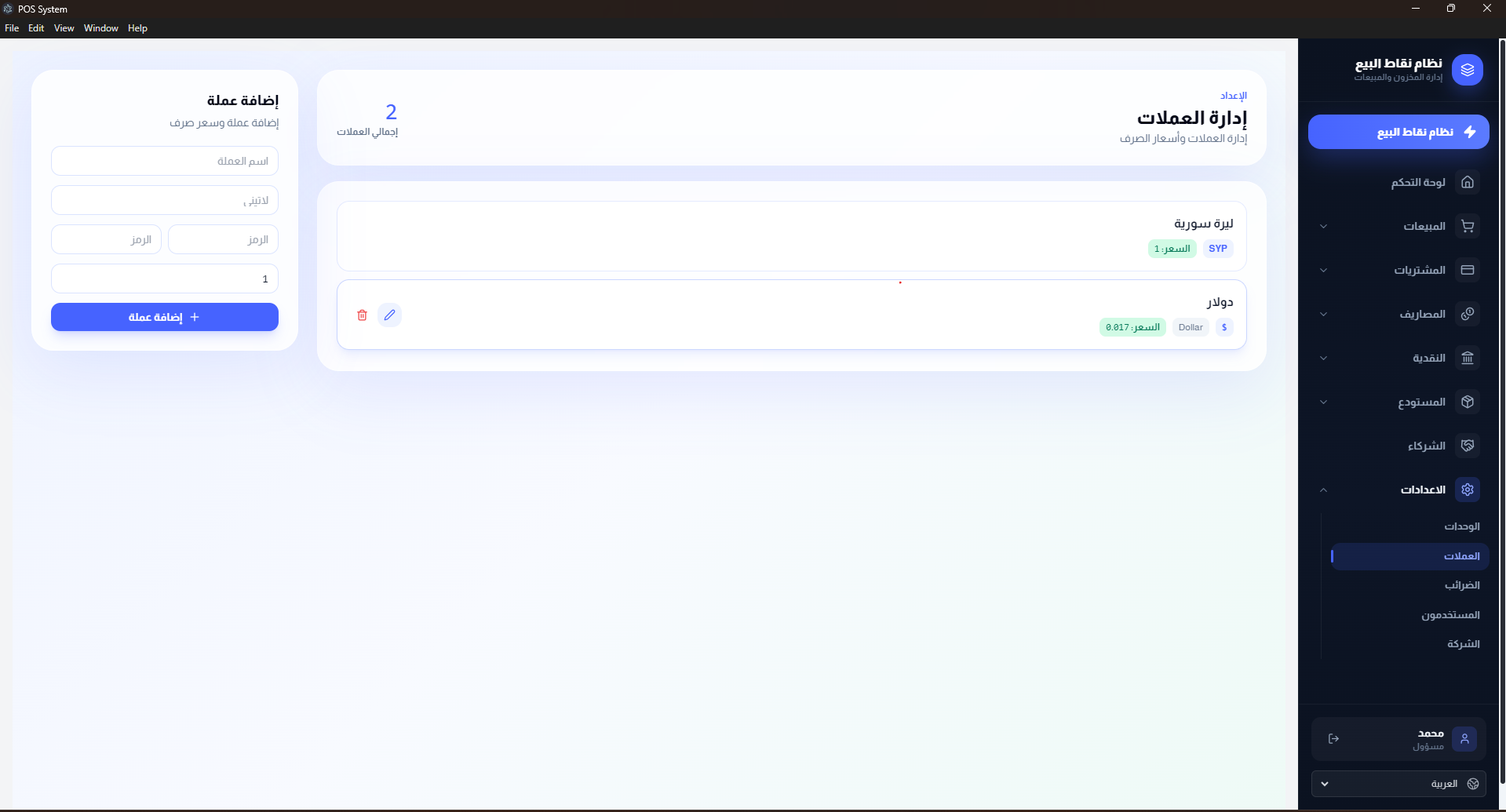Click the home icon next to لوحة التحكم
1506x812 pixels.
tap(1468, 182)
